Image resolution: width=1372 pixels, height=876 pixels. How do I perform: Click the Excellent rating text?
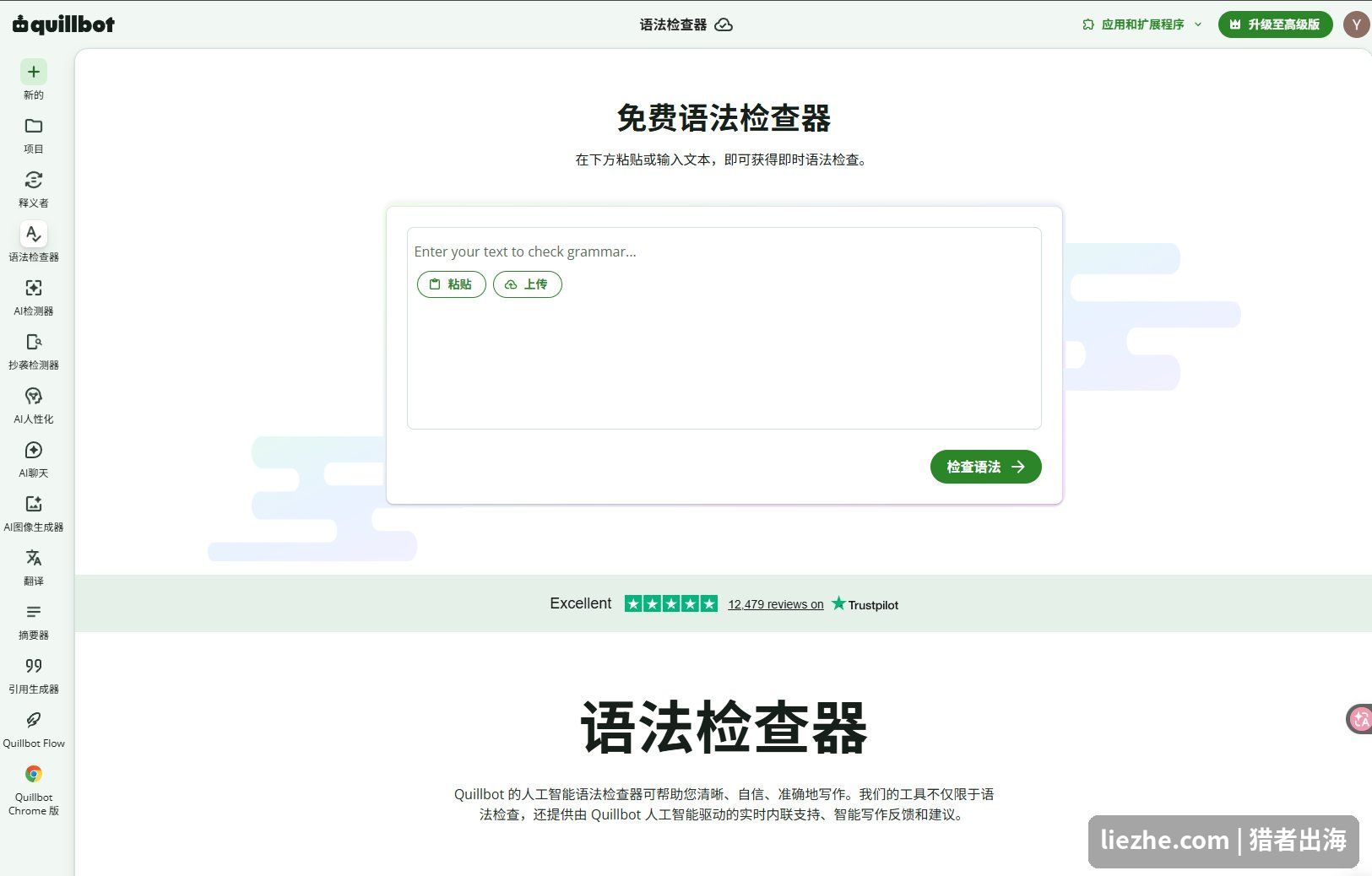[581, 603]
